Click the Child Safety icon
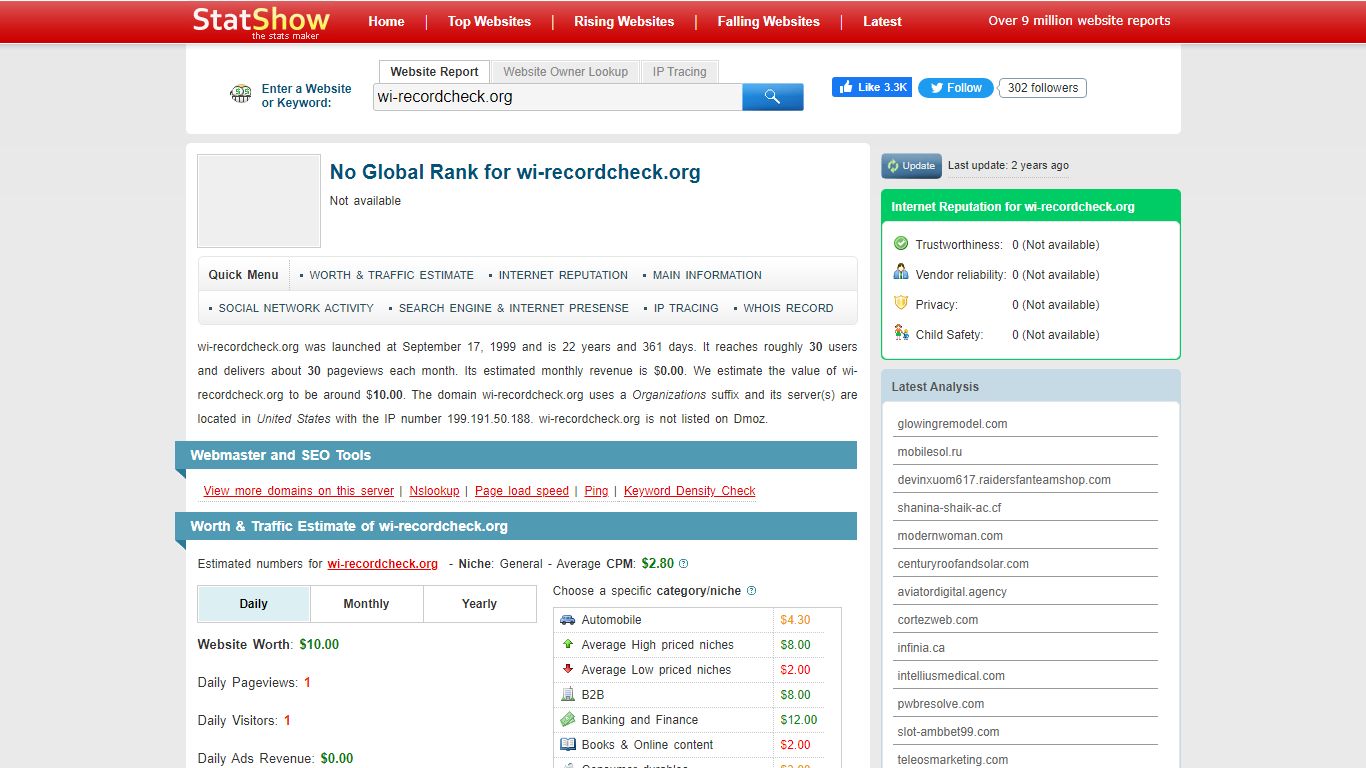Viewport: 1366px width, 768px height. click(x=901, y=333)
